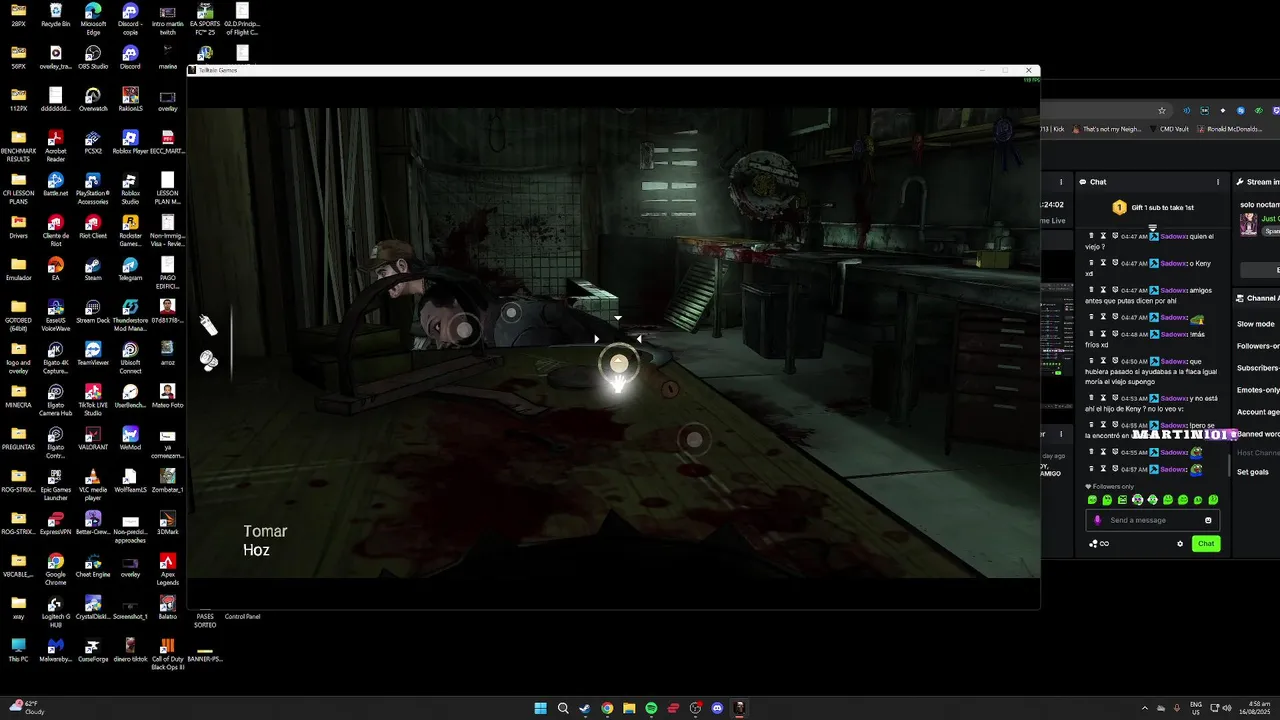Select the WeMod desktop shortcut

[x=130, y=438]
